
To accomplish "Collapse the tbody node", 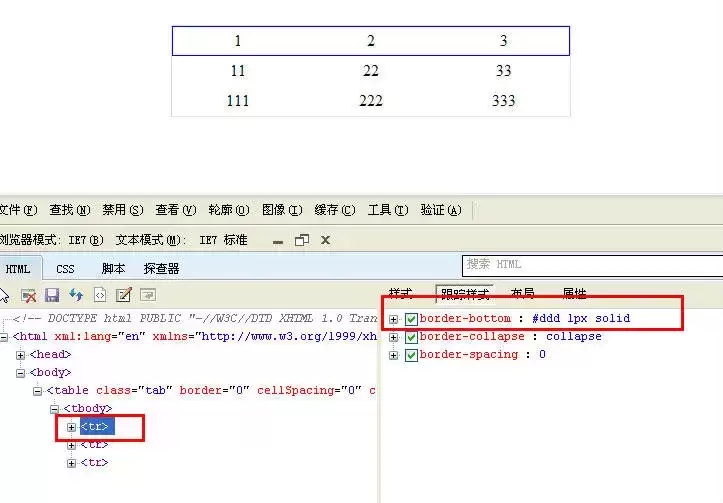I will tap(54, 409).
